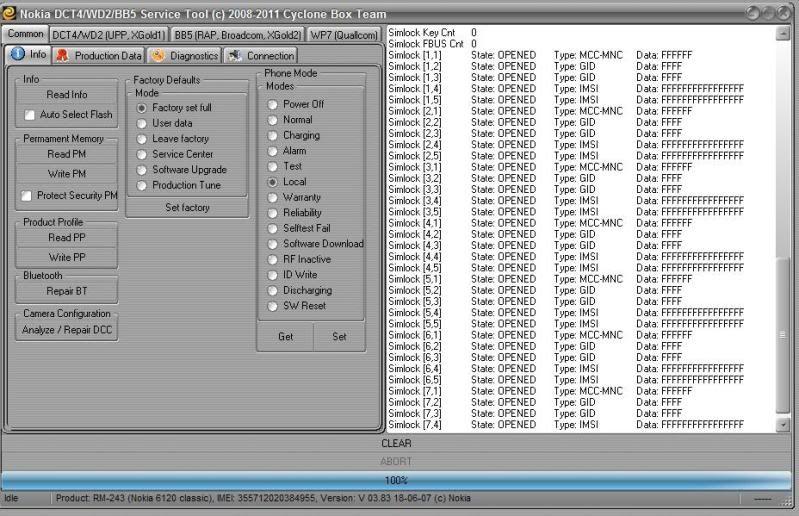Open the DCT4/WD2 (UPP, XGold1) tab
The image size is (799, 516).
pyautogui.click(x=108, y=35)
